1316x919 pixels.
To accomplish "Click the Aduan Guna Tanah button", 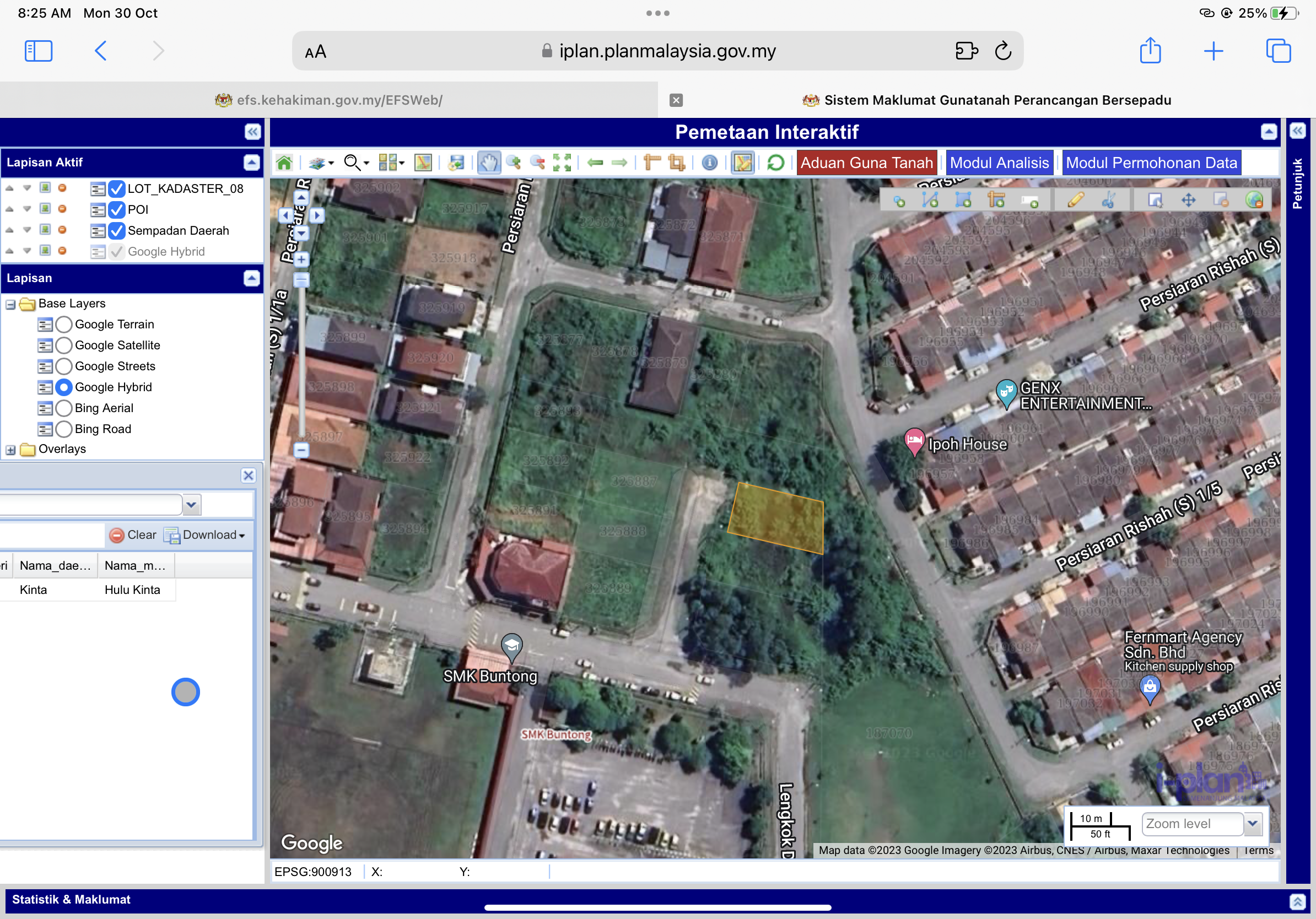I will click(x=866, y=163).
